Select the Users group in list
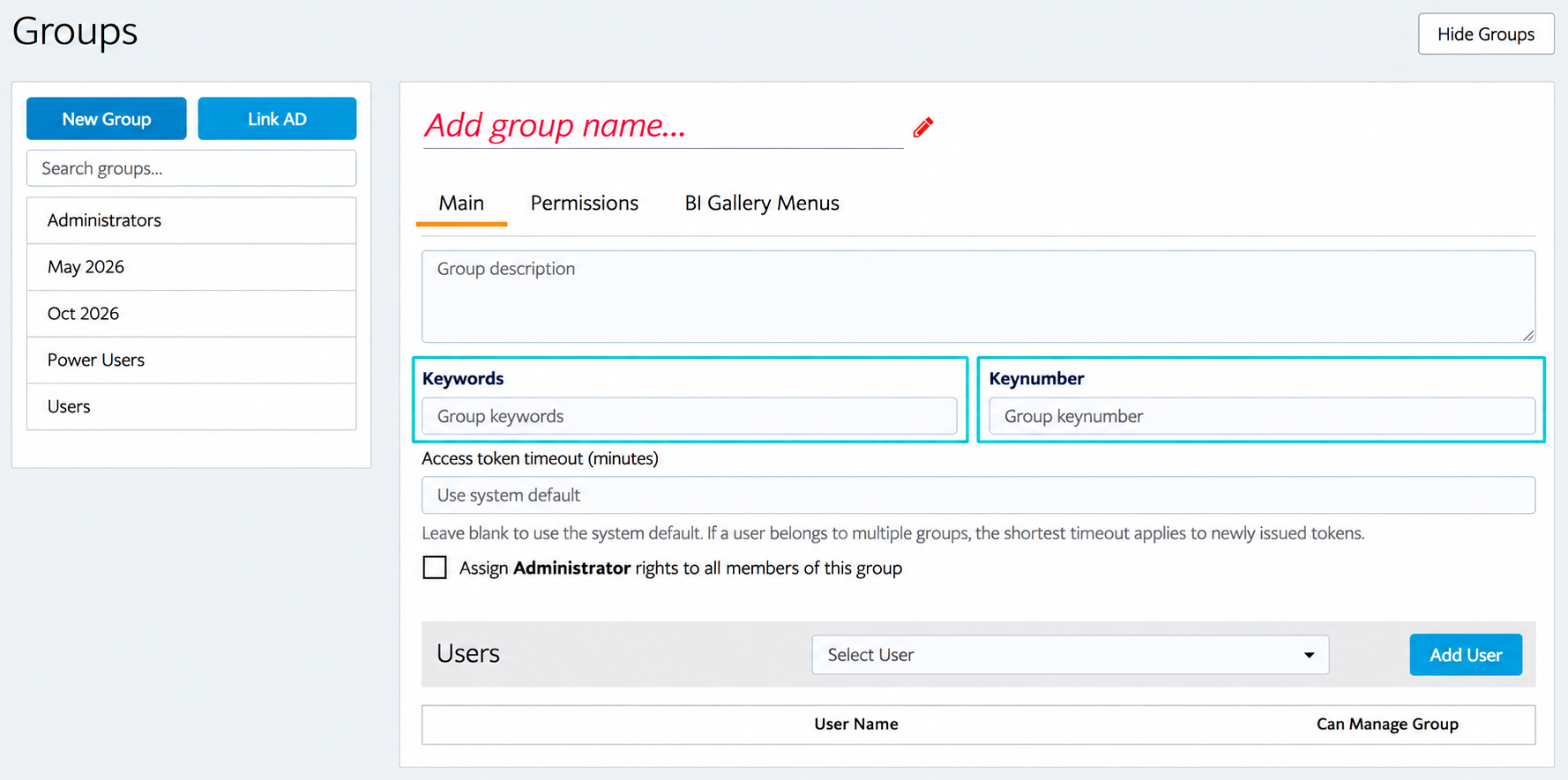This screenshot has height=780, width=1568. pyautogui.click(x=191, y=406)
